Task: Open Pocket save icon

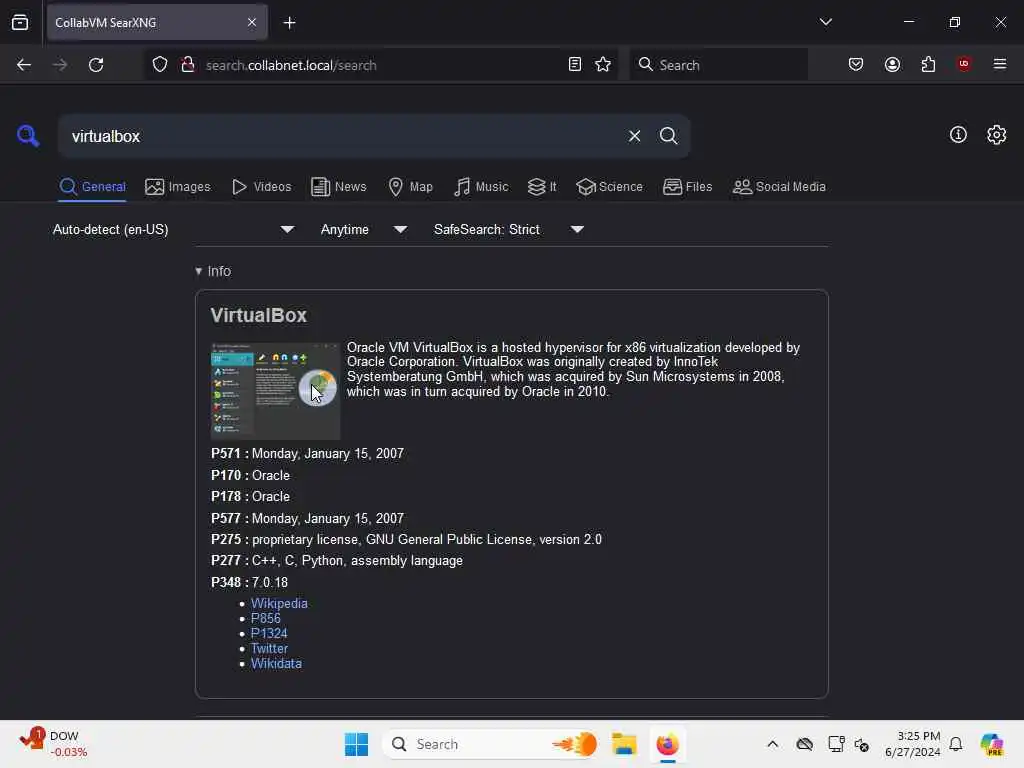Action: point(856,65)
